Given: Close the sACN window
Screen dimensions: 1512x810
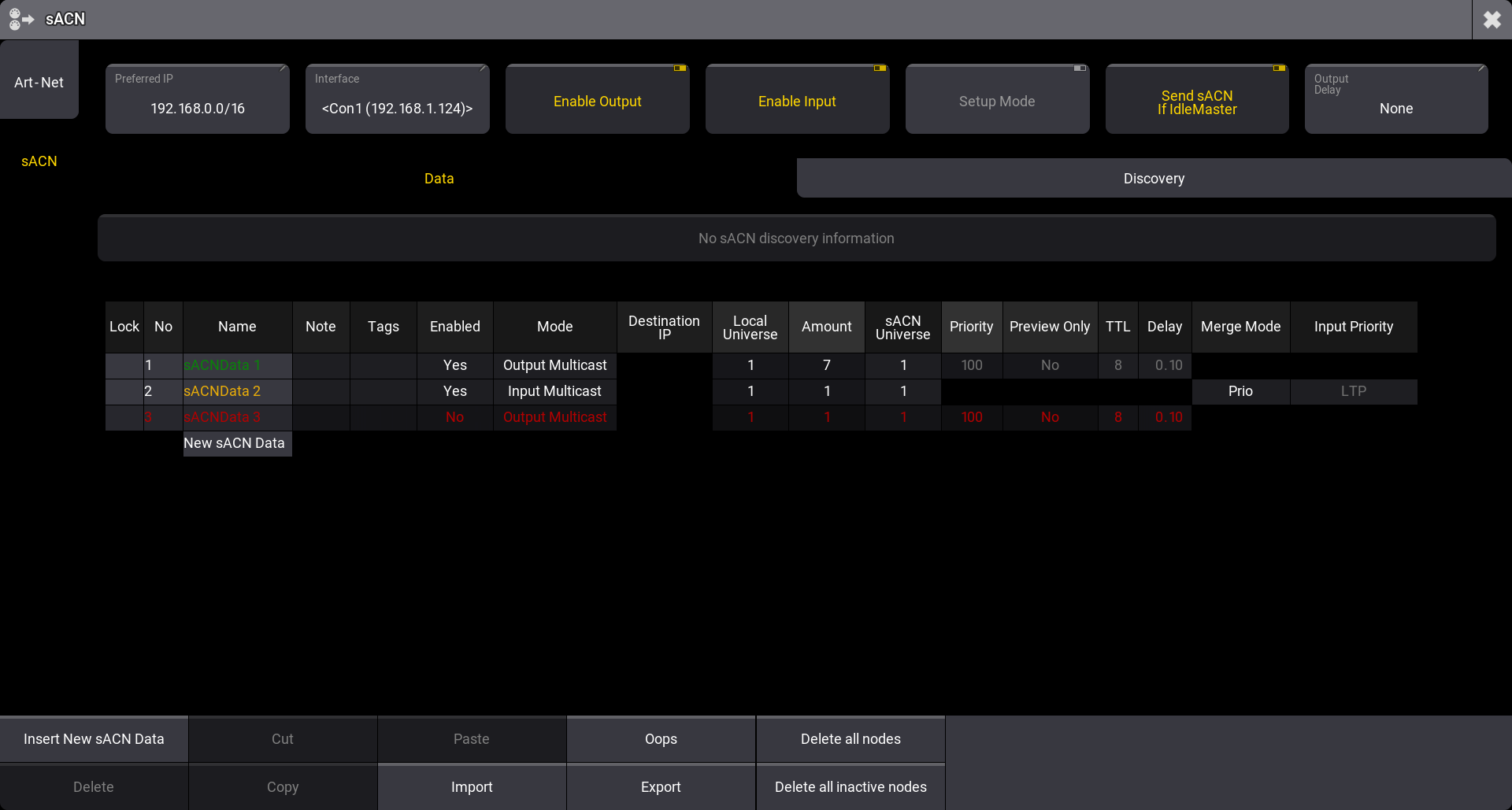Looking at the screenshot, I should pyautogui.click(x=1492, y=19).
